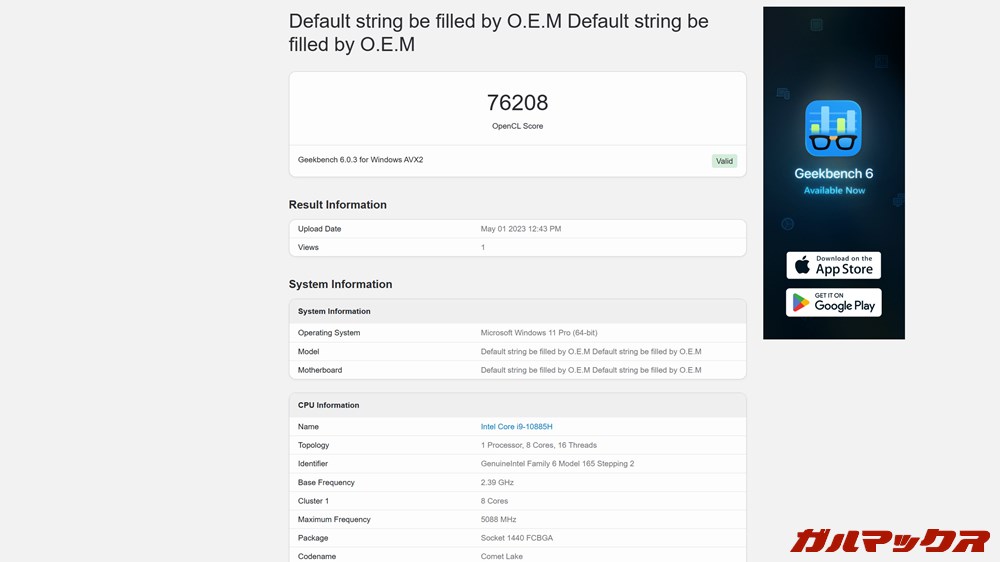Select the 76208 OpenCL score number
Image resolution: width=1000 pixels, height=562 pixels.
click(517, 103)
